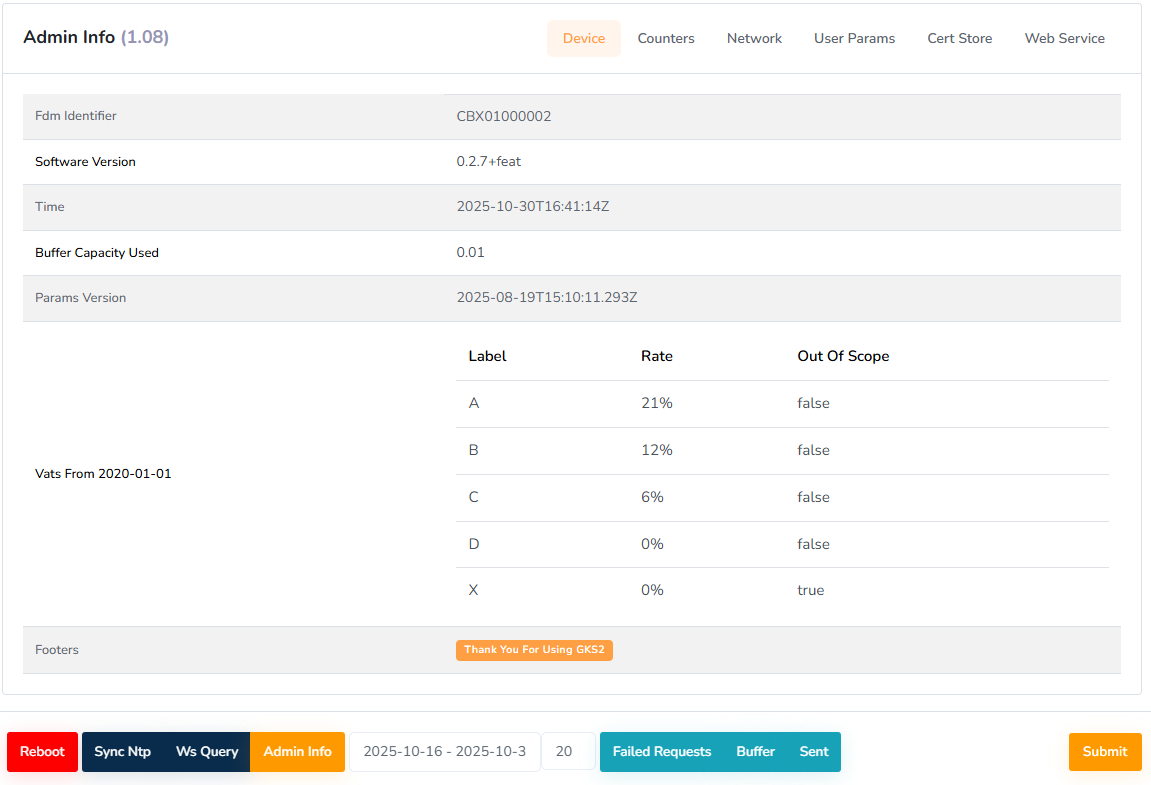Select the Network tab
The image size is (1151, 785).
click(754, 38)
